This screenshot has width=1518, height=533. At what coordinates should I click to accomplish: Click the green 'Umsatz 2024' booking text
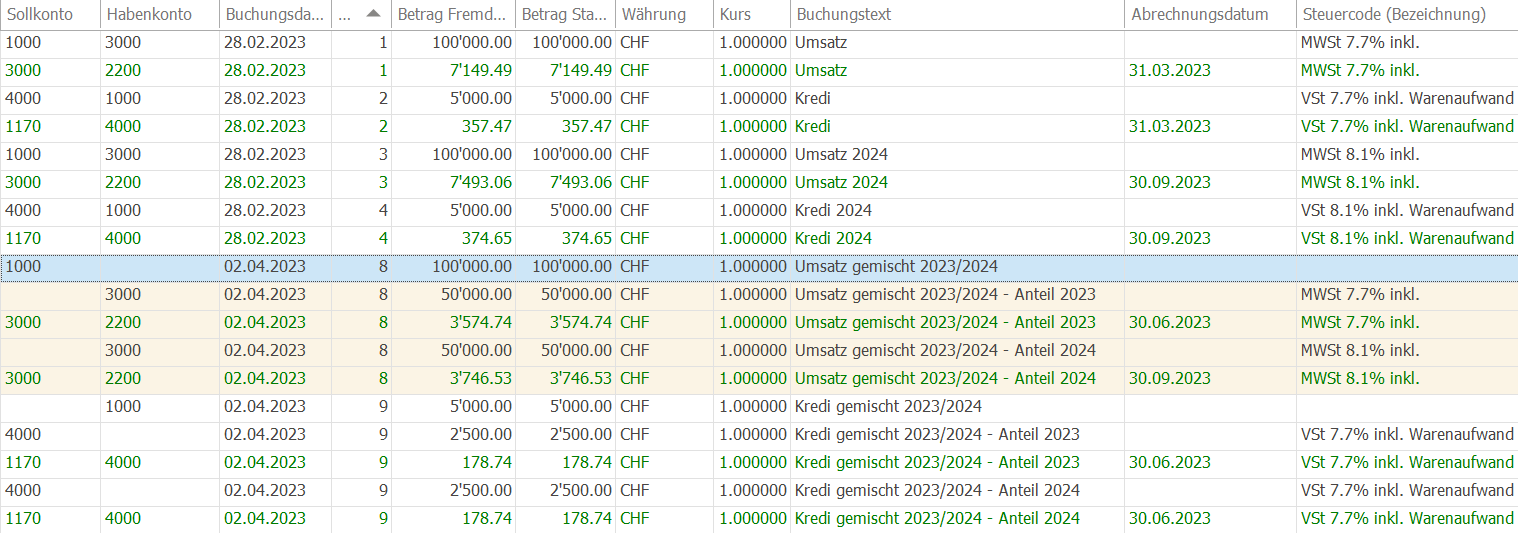coord(841,182)
